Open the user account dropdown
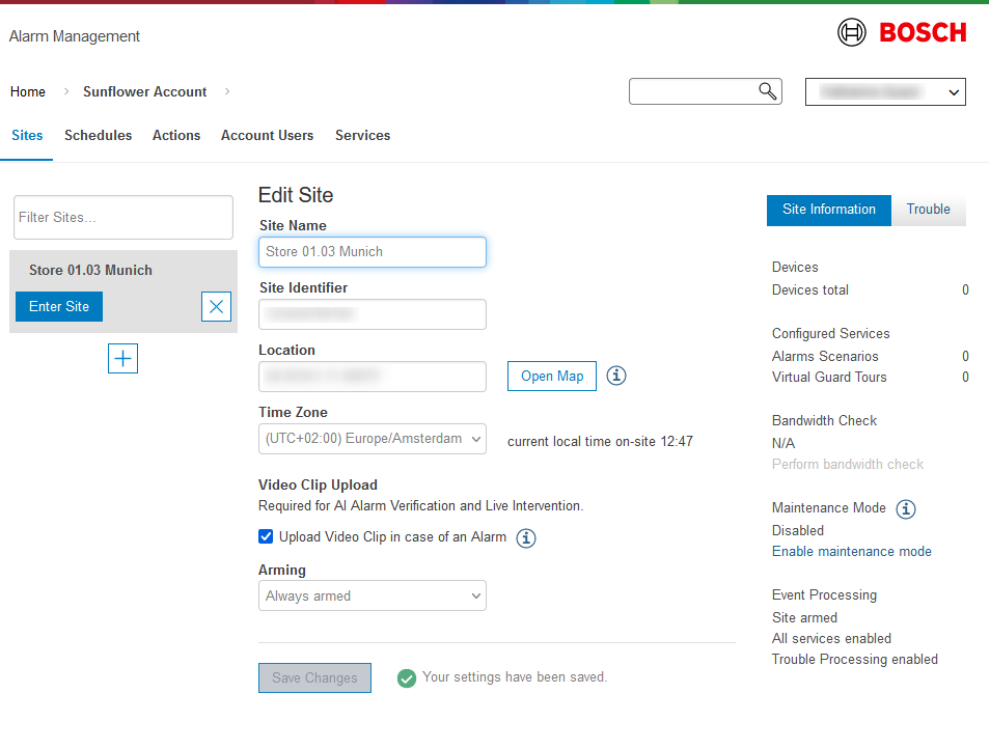 click(x=885, y=92)
